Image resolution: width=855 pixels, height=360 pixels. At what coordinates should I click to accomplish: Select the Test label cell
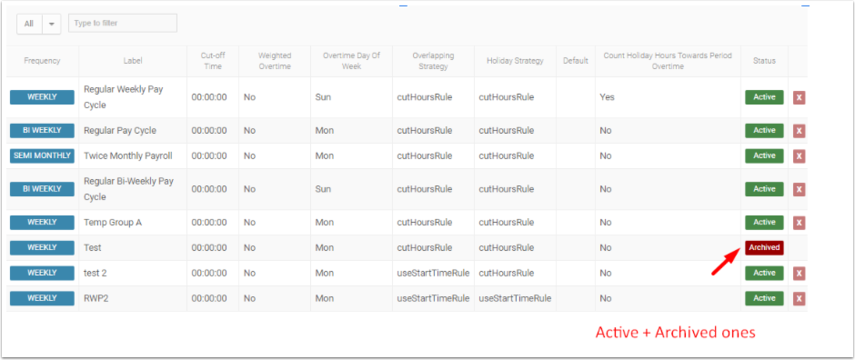pos(92,248)
